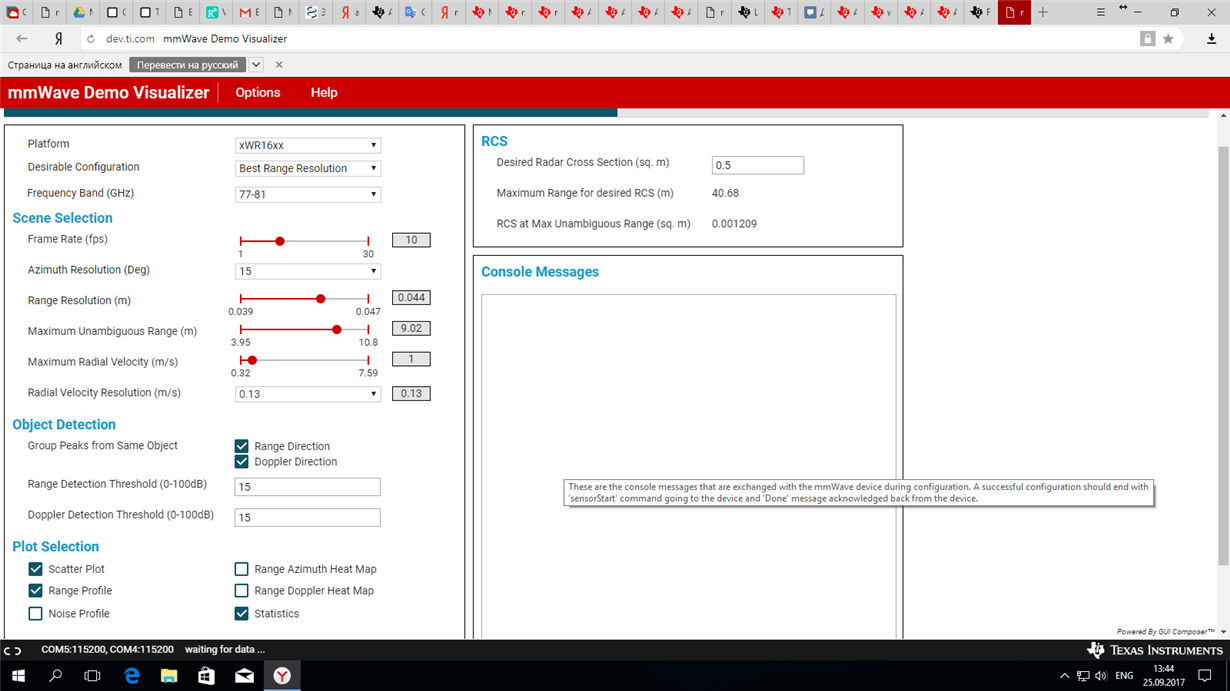Open Mail app from taskbar

244,676
